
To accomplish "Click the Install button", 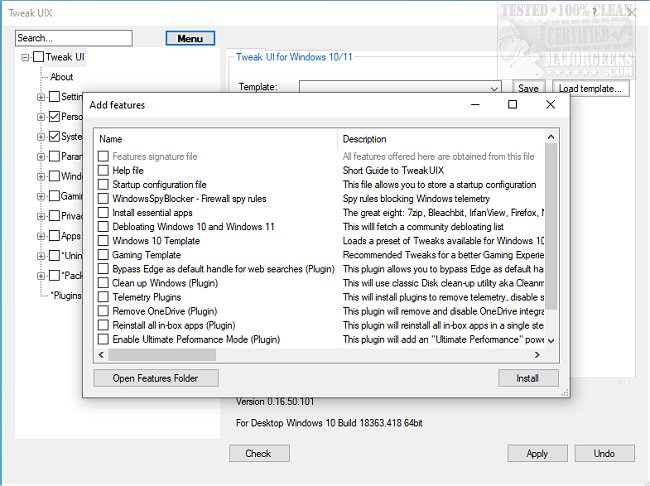I will 528,378.
